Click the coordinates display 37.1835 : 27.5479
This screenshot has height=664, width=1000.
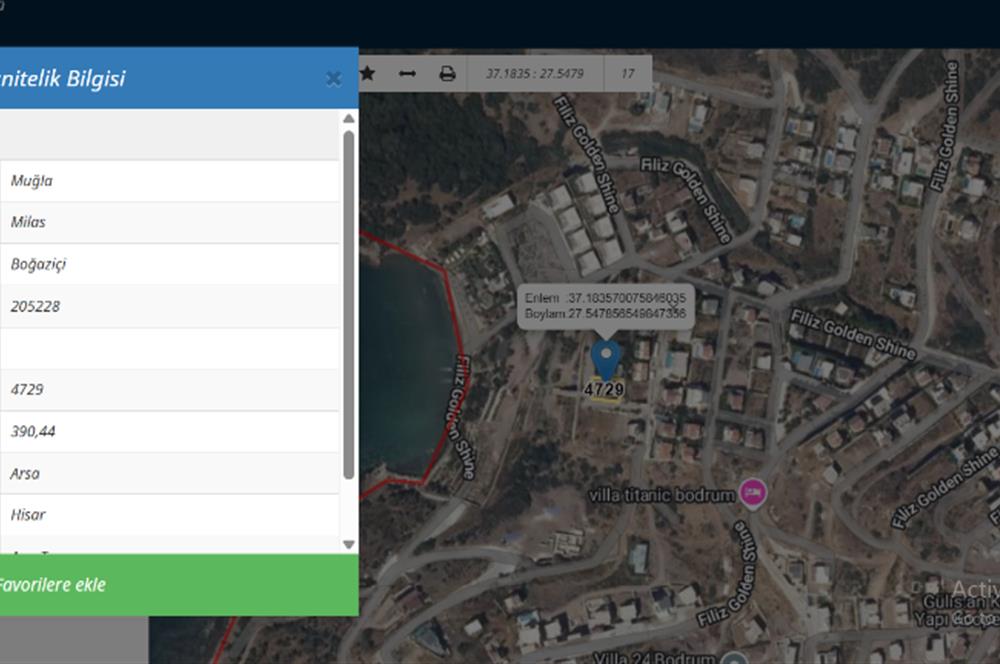pyautogui.click(x=534, y=73)
